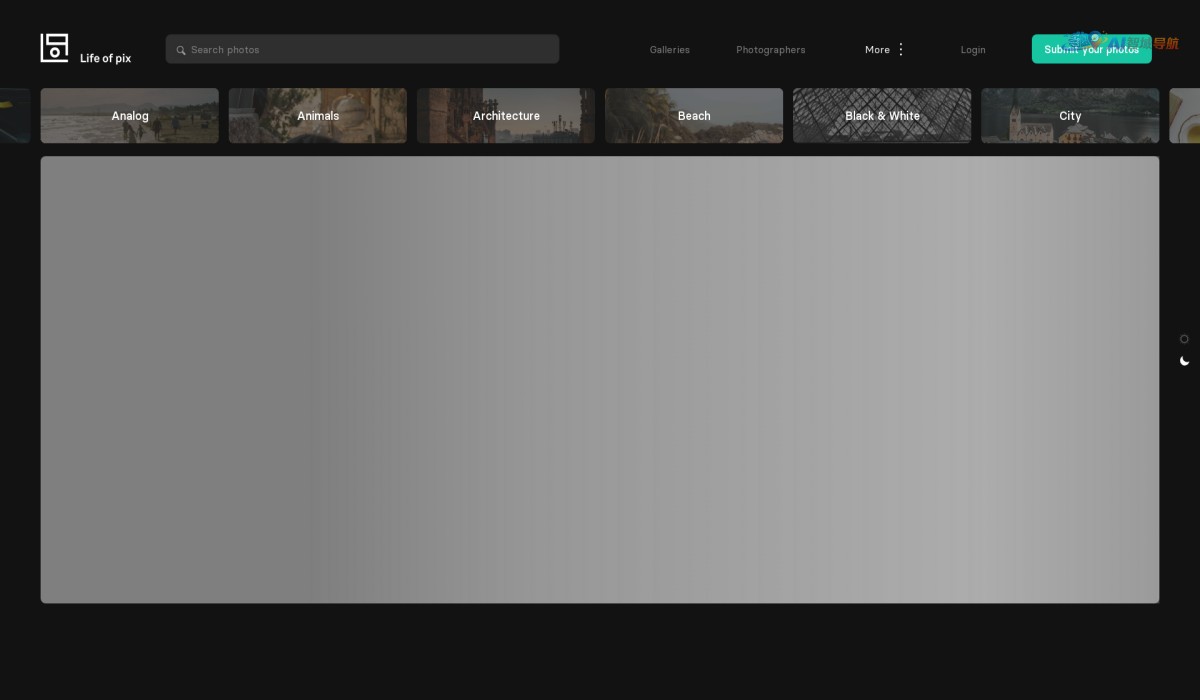
Task: Select the Analog category thumbnail
Action: pyautogui.click(x=130, y=116)
